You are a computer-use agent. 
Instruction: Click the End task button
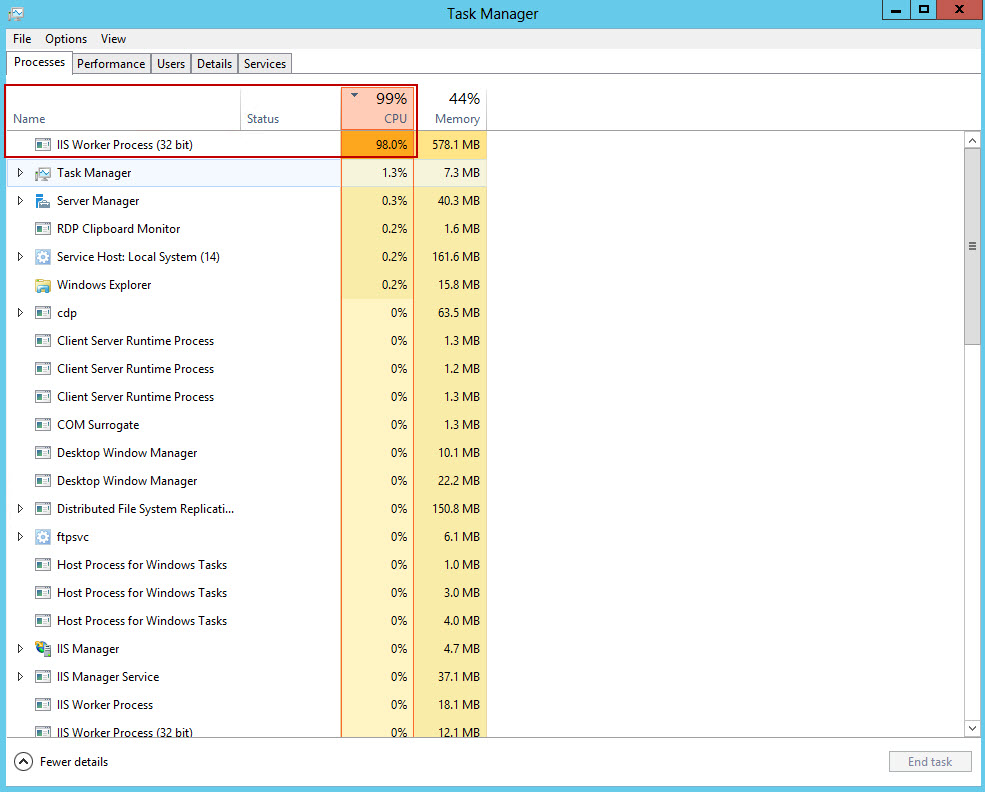(929, 761)
